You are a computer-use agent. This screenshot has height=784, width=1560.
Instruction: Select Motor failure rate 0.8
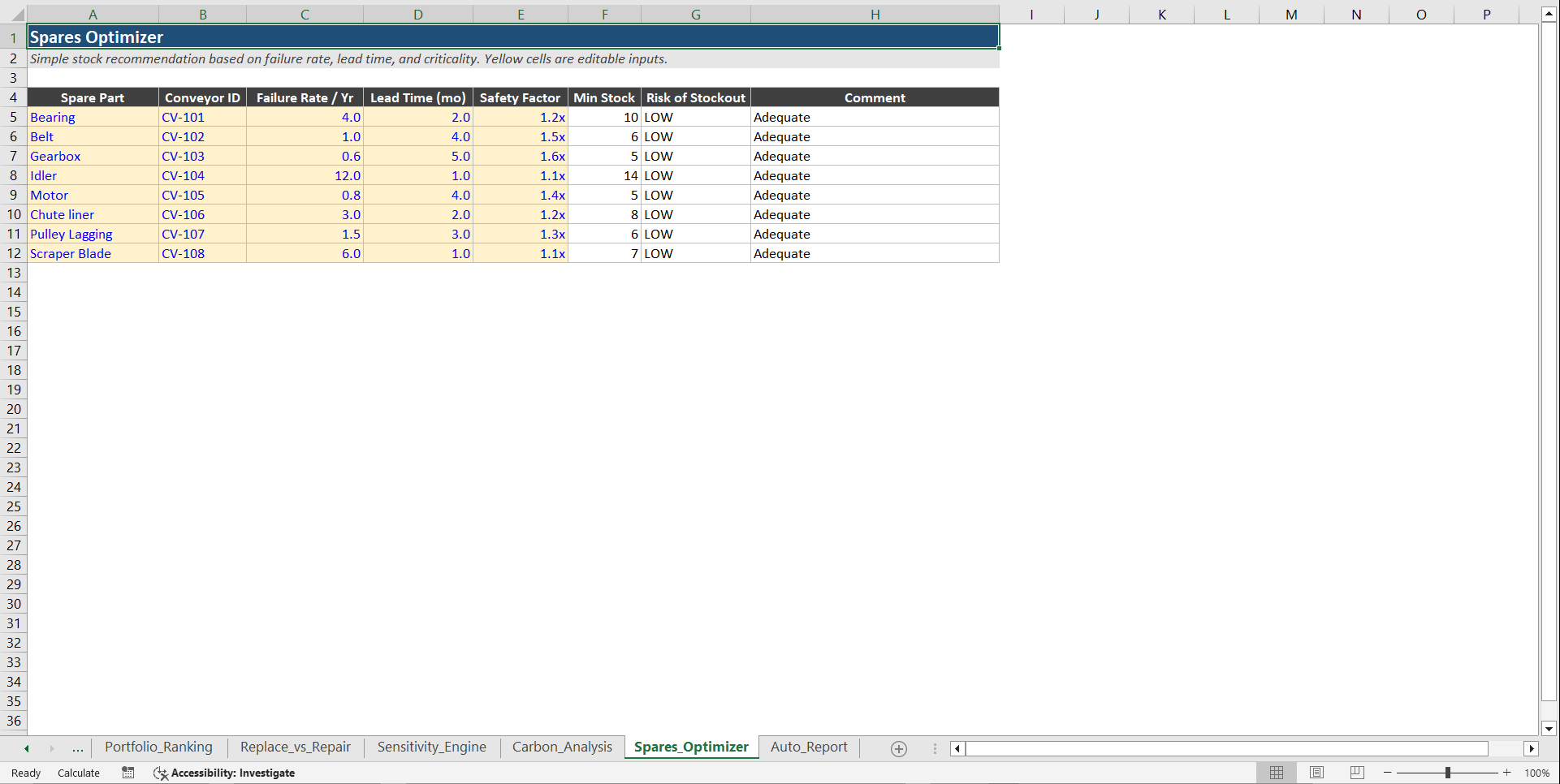305,195
